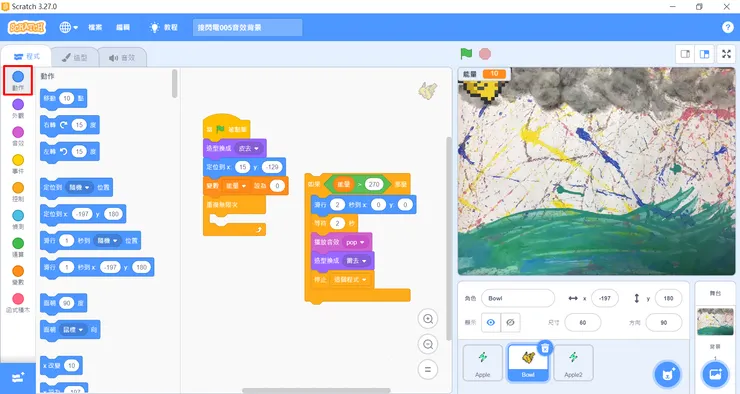Switch to the 程式 (Code) tab

click(26, 57)
